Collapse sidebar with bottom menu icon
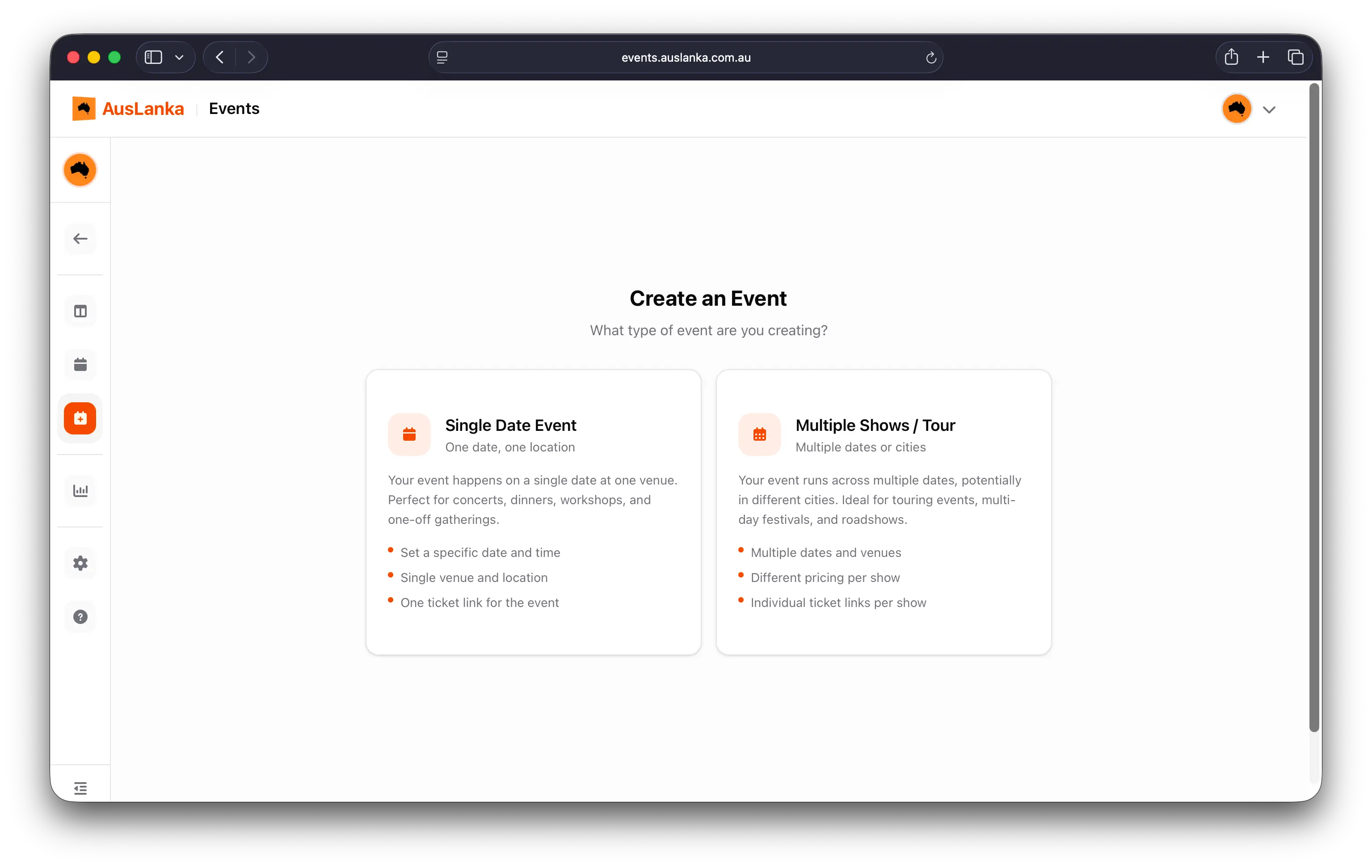 point(80,788)
